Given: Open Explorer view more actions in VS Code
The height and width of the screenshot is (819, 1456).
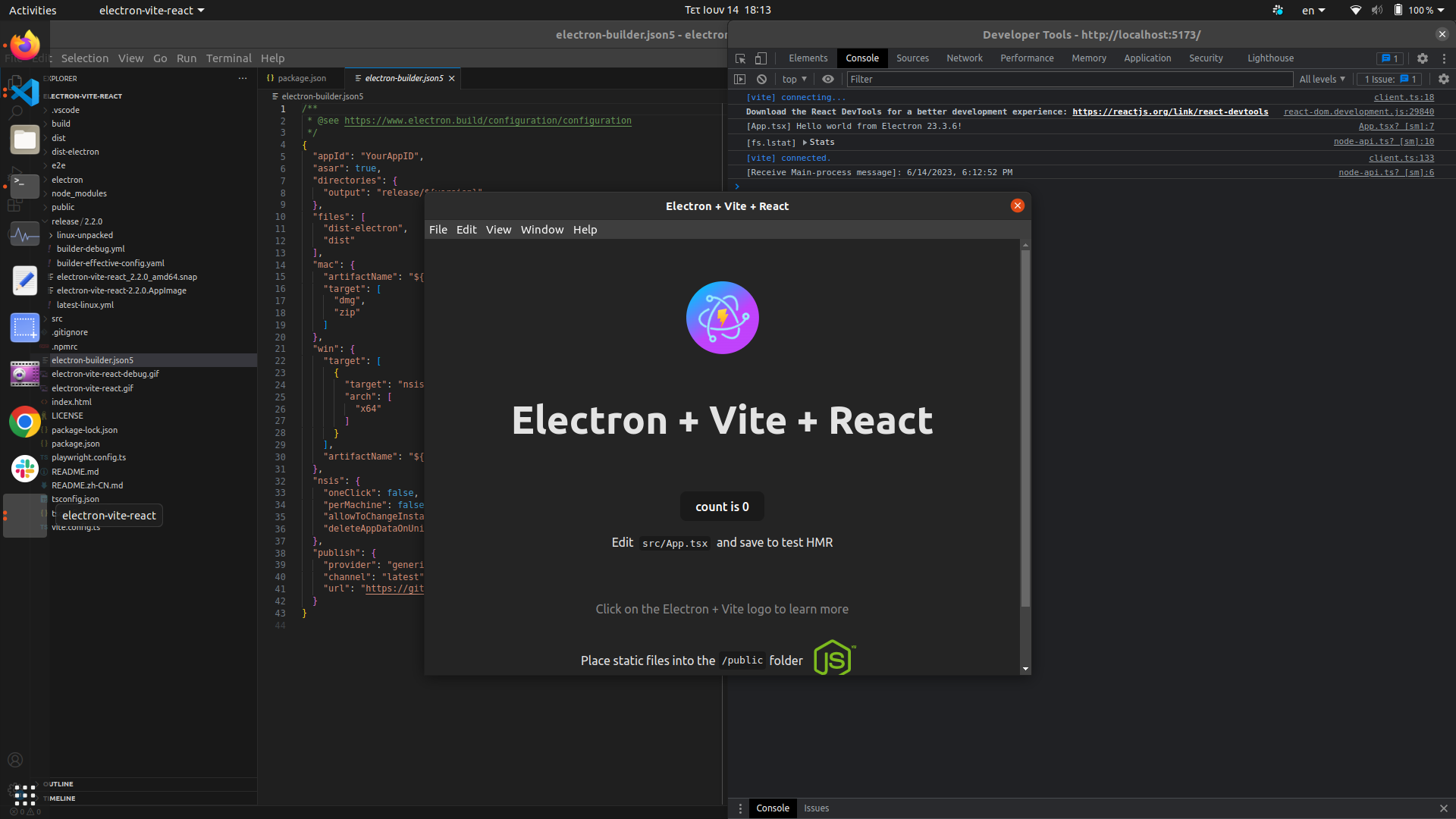Looking at the screenshot, I should pyautogui.click(x=243, y=78).
